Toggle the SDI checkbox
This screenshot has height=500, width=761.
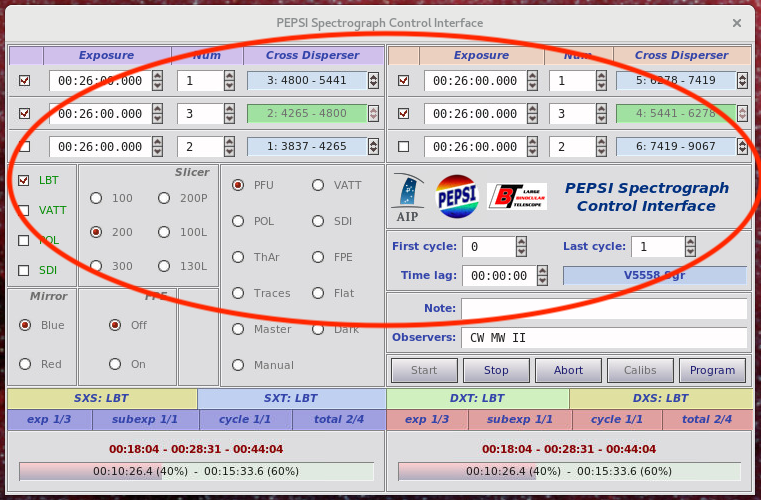(x=23, y=270)
